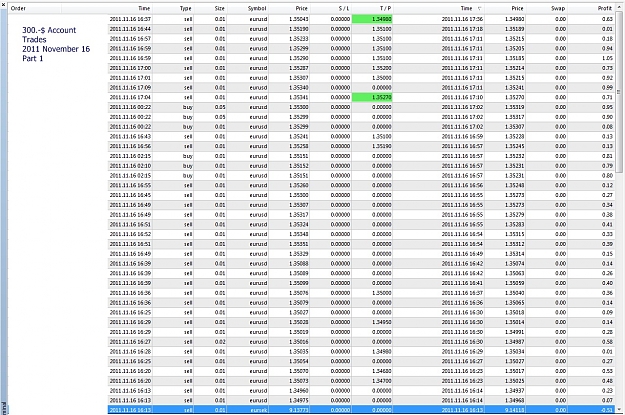Image resolution: width=625 pixels, height=415 pixels.
Task: Click the T/P value 1.35200
Action: (x=381, y=68)
